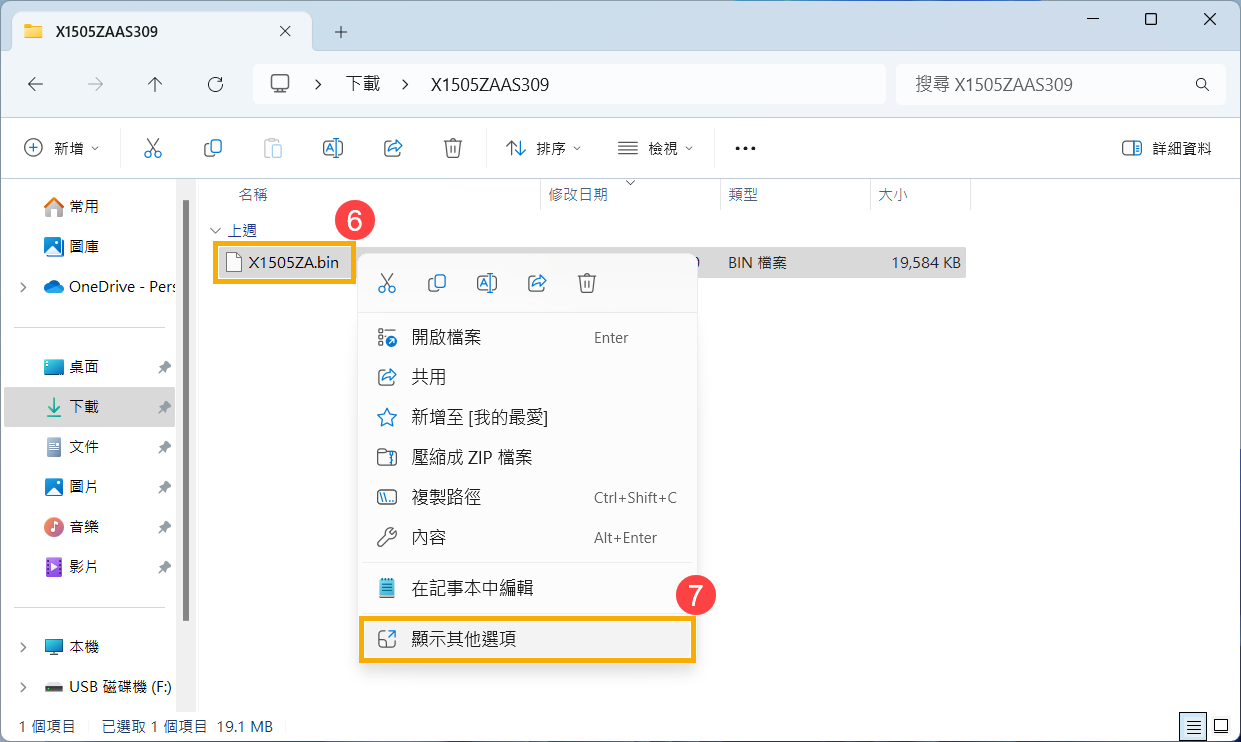
Task: Click the refresh icon in the address bar
Action: (x=214, y=84)
